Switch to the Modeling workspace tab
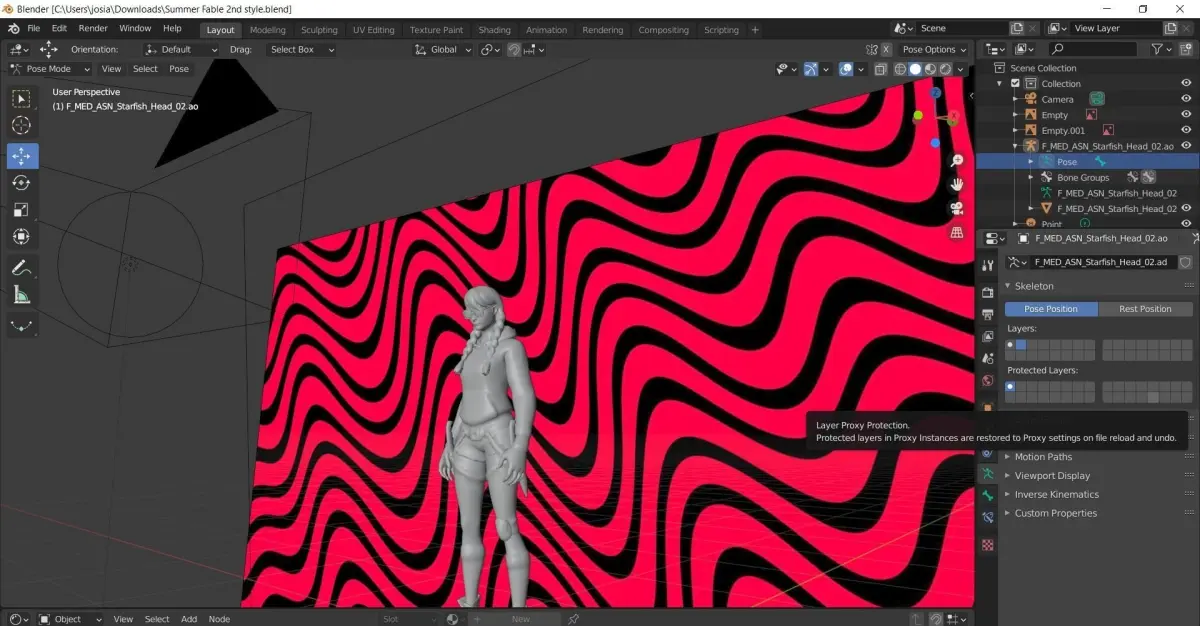The image size is (1200, 626). coord(267,30)
